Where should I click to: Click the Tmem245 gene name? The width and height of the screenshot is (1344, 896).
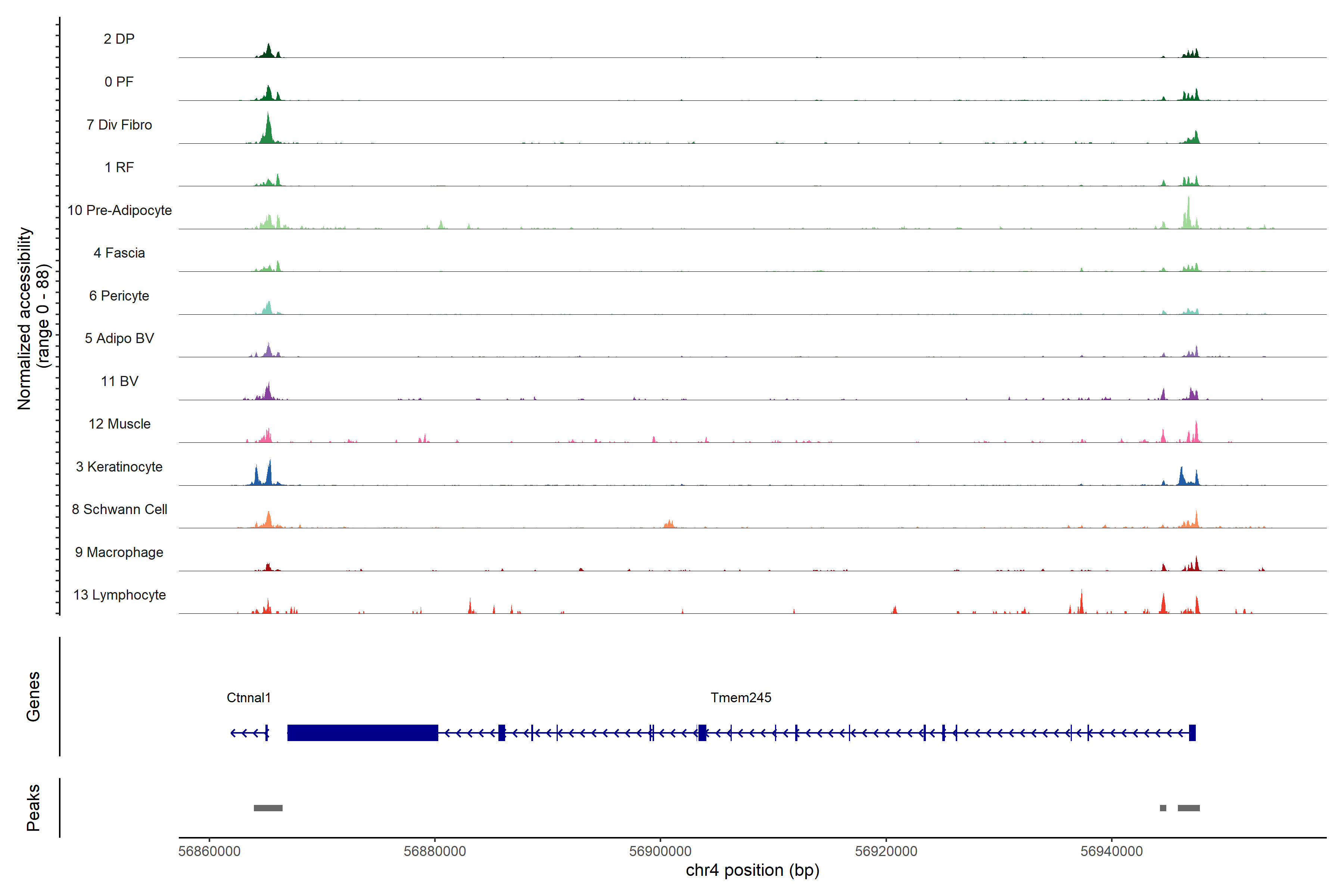(x=741, y=698)
